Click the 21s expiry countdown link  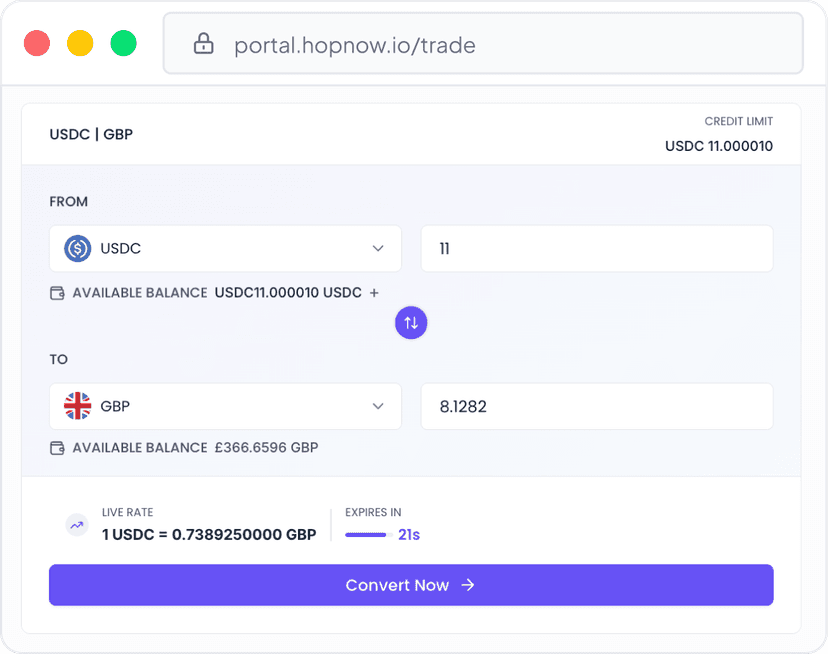coord(409,535)
